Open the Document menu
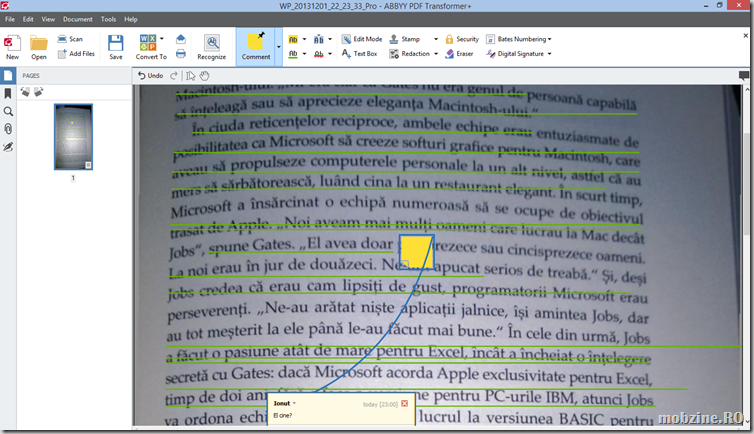 (77, 19)
